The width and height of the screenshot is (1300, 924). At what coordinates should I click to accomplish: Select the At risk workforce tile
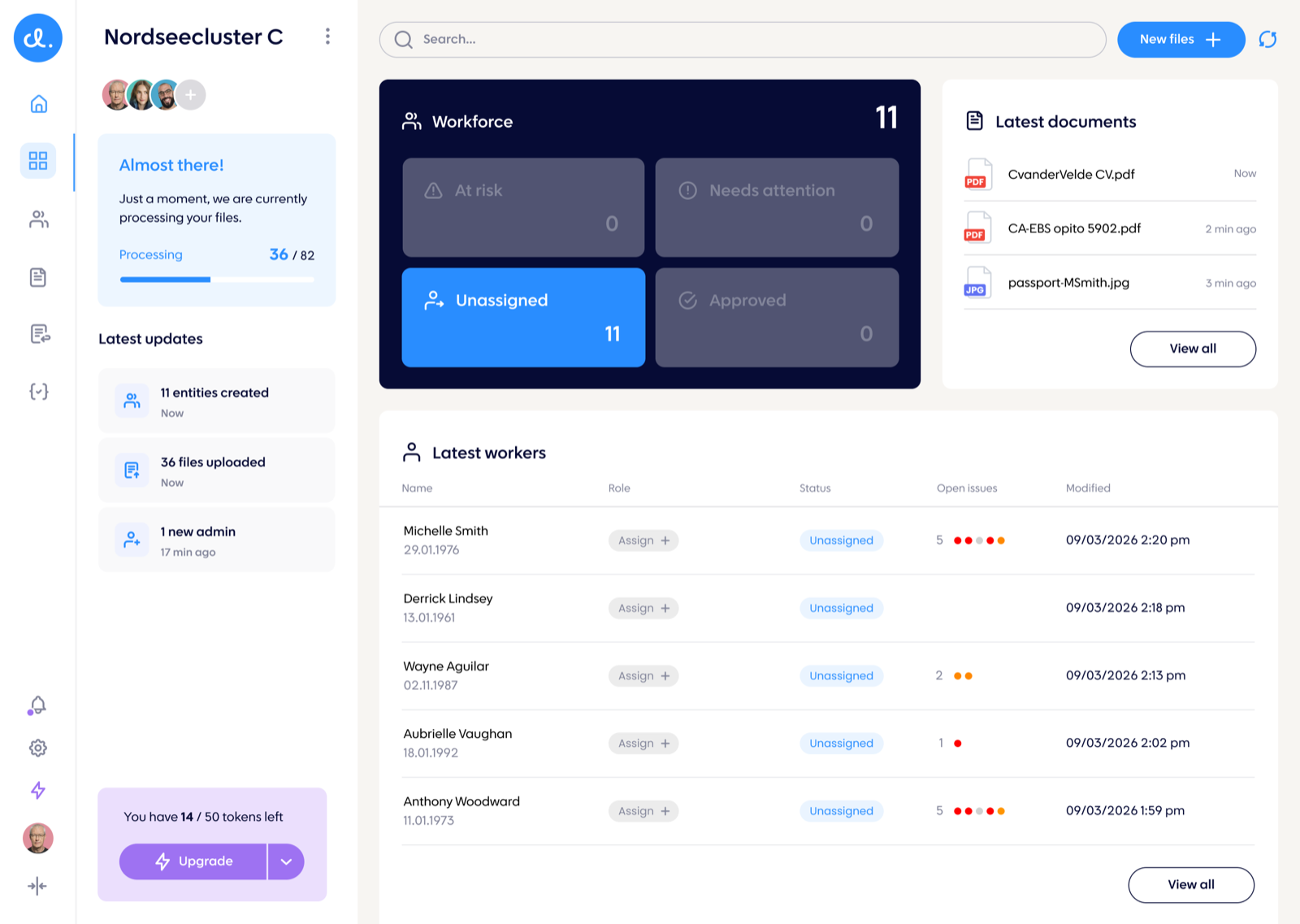(x=523, y=207)
